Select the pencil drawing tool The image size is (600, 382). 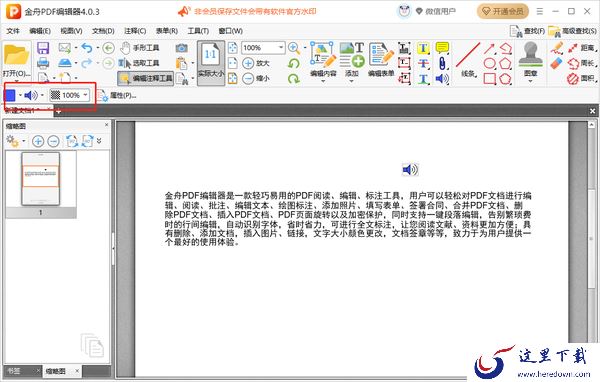(x=557, y=48)
